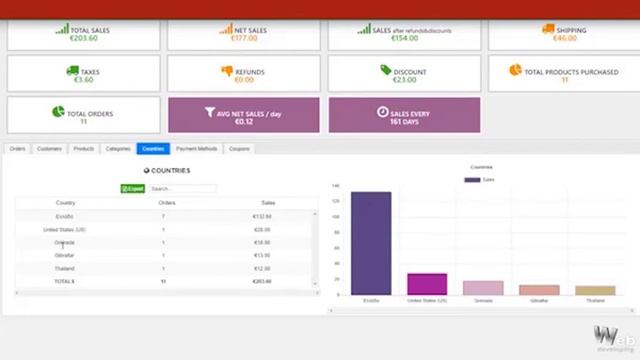Image resolution: width=640 pixels, height=360 pixels.
Task: Switch to the Customers tab
Action: click(49, 149)
